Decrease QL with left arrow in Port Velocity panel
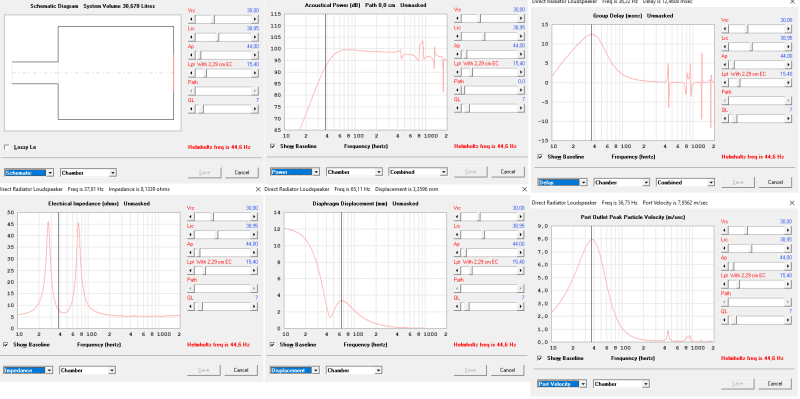Screen dimensions: 800x399 (724, 320)
